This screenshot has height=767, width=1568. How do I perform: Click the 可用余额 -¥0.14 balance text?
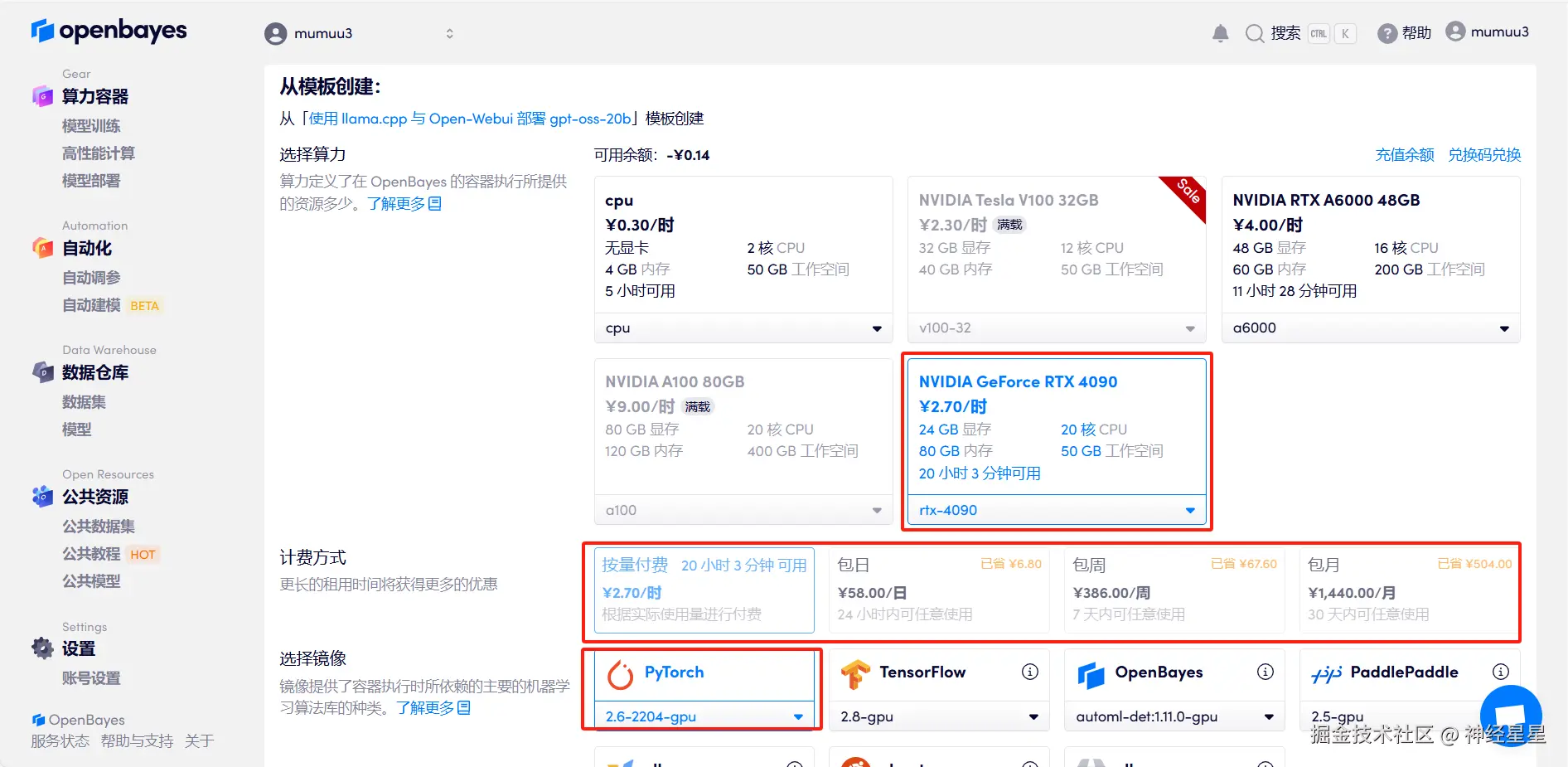tap(651, 155)
